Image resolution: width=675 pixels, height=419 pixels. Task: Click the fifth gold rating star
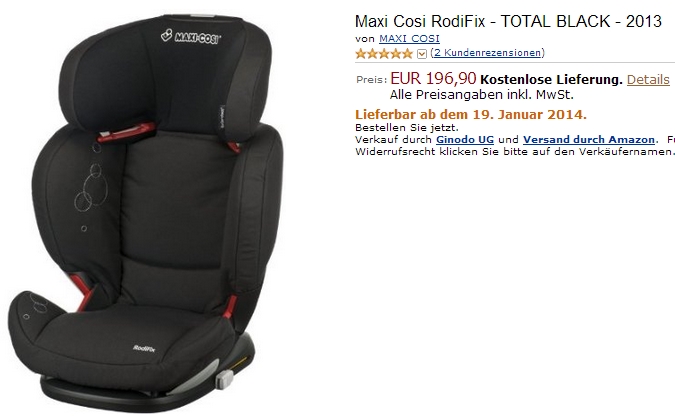pyautogui.click(x=407, y=54)
